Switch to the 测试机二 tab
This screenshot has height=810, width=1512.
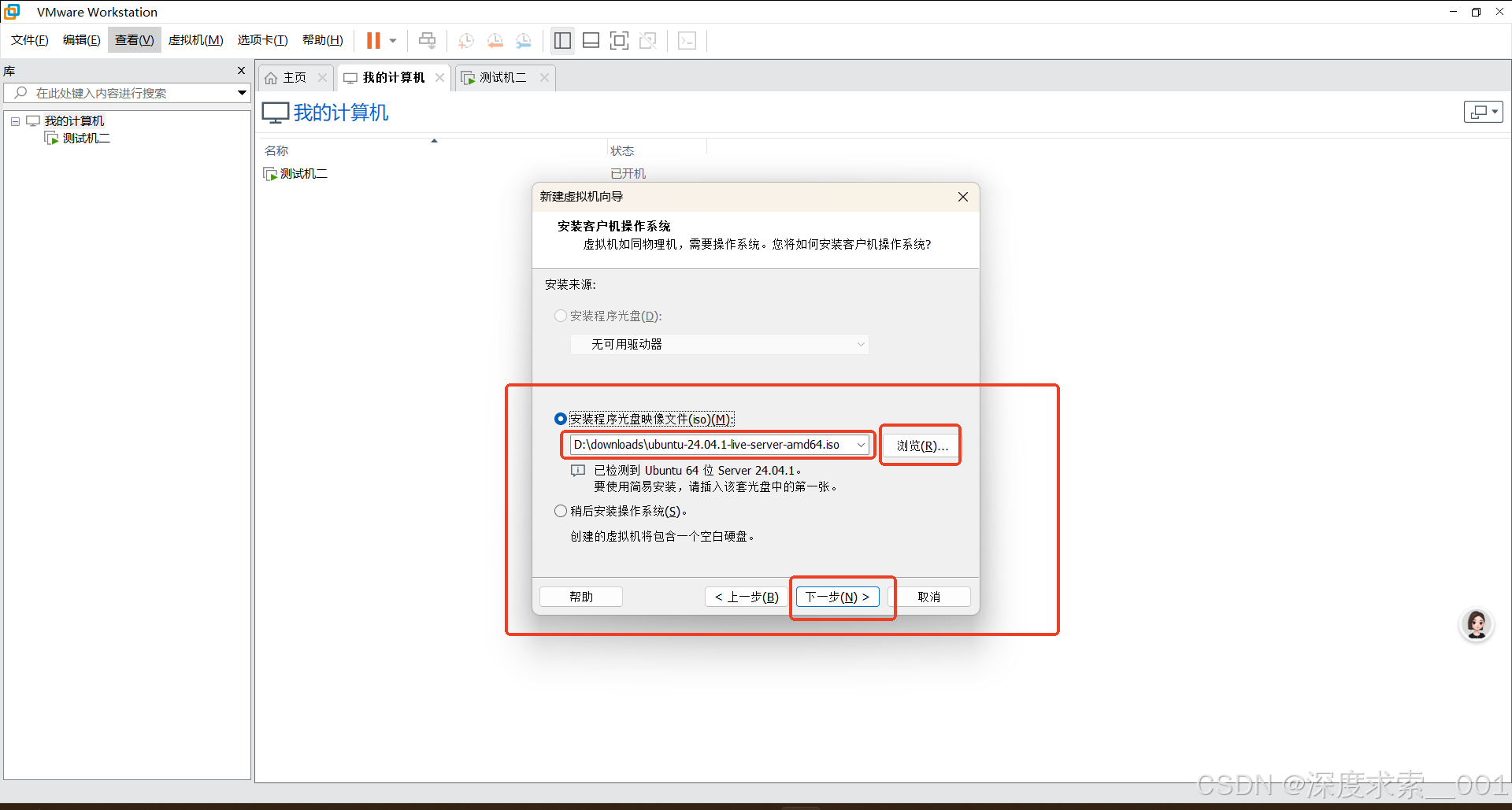click(x=502, y=77)
